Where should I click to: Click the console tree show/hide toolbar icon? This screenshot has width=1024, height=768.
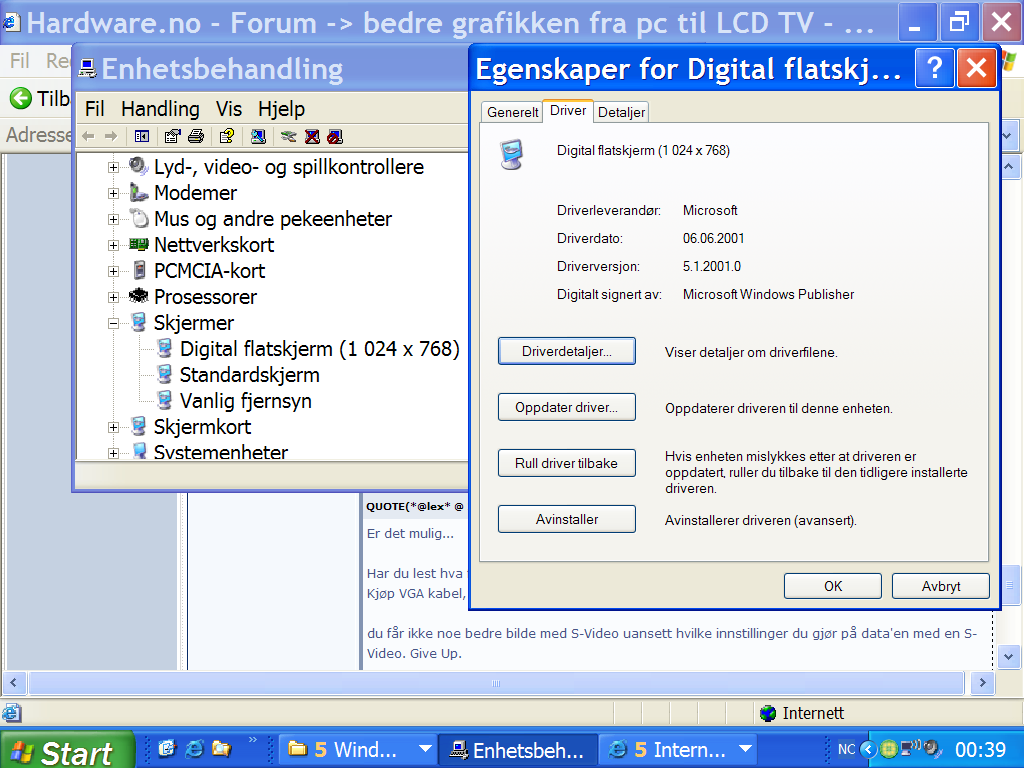coord(142,136)
